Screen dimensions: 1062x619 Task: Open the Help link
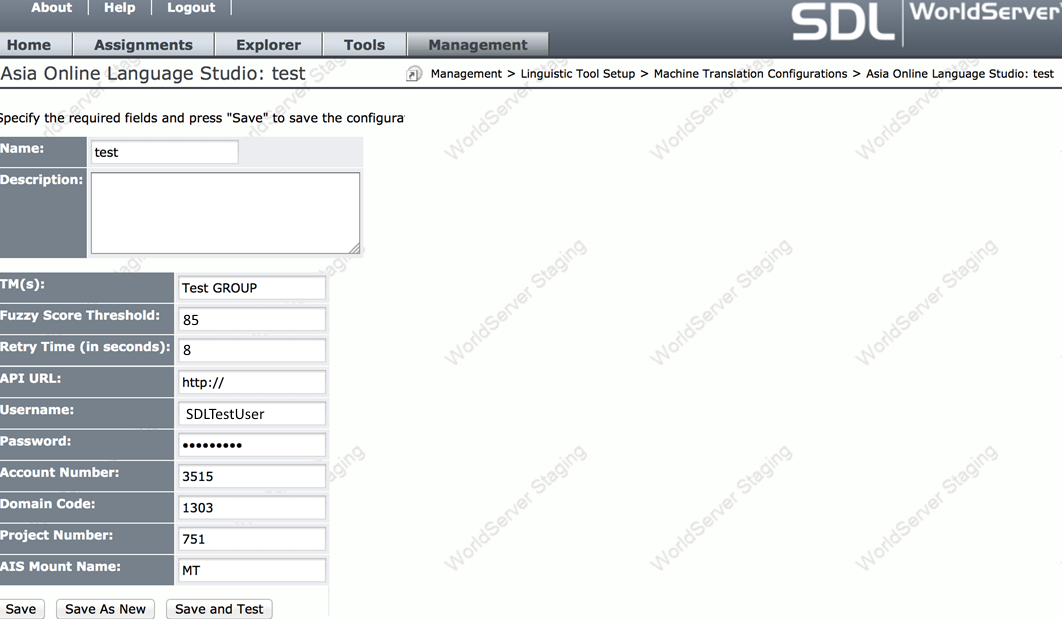click(x=119, y=7)
